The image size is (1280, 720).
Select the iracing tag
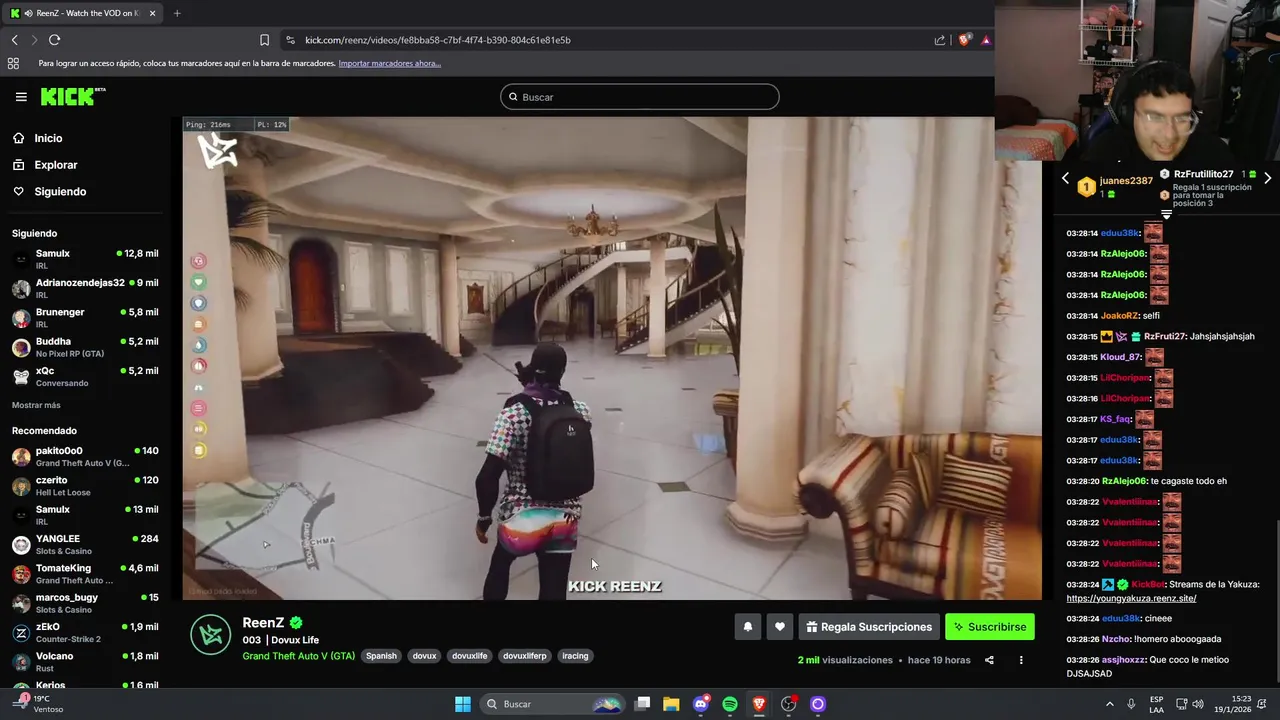(575, 656)
